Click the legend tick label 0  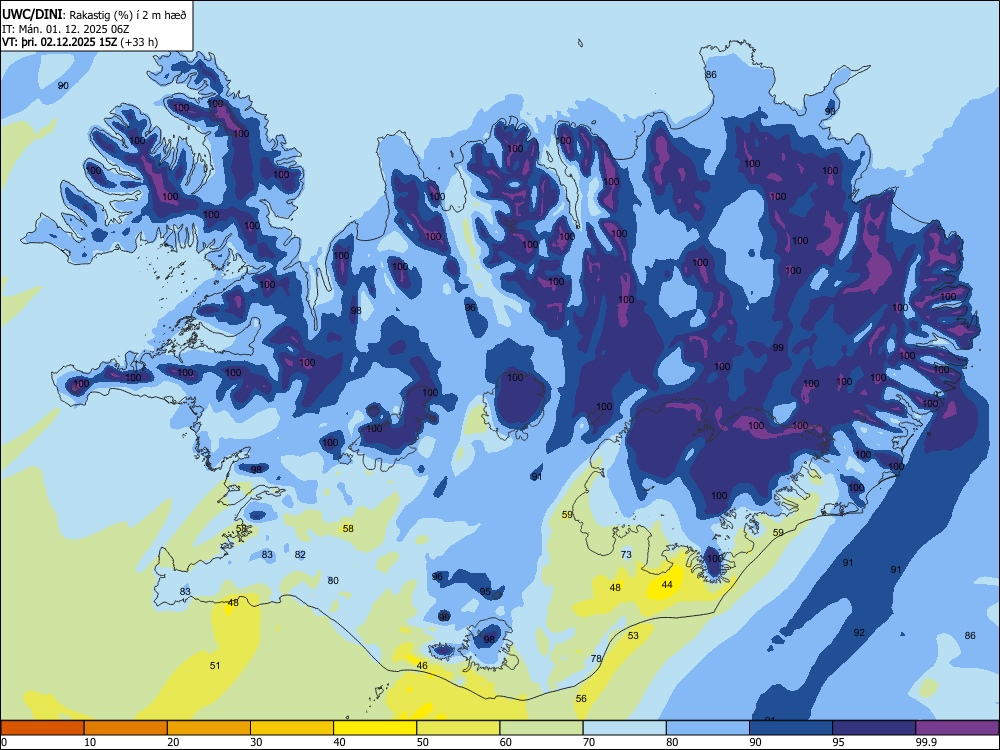pos(4,742)
